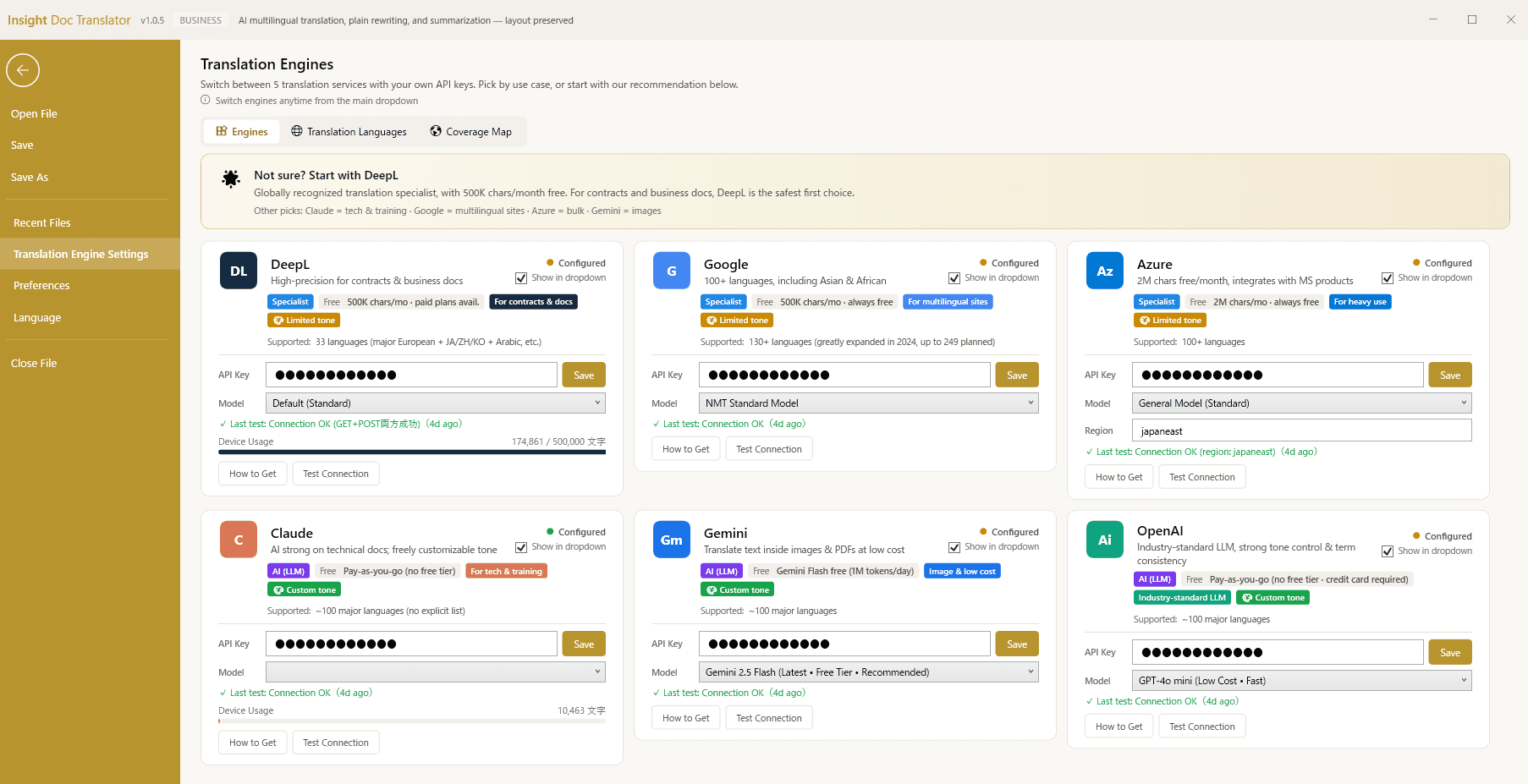Click the Claude C logo icon

click(x=239, y=540)
